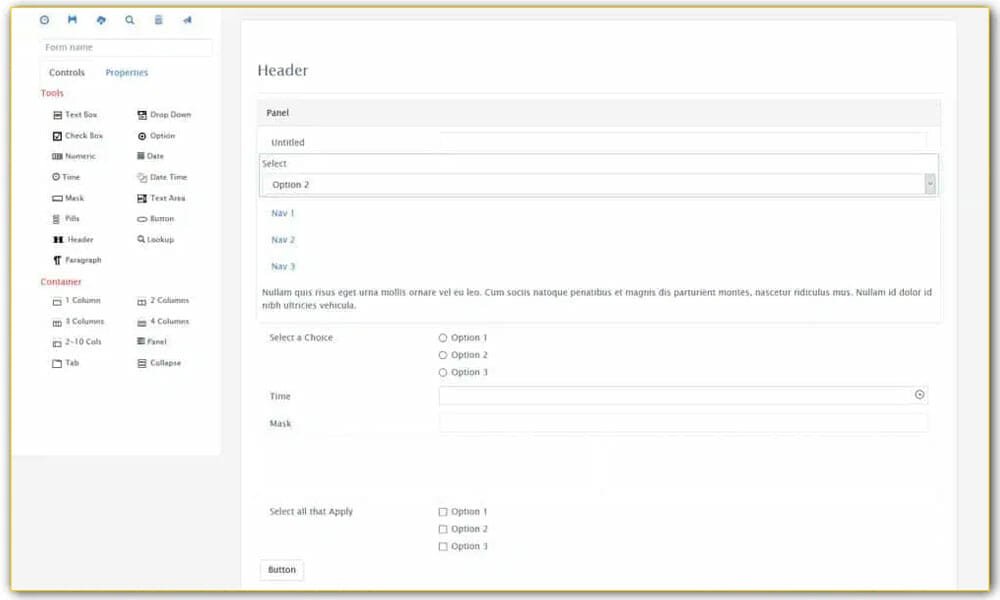Viewport: 1000px width, 600px height.
Task: Check Option 3 under Select all that Apply
Action: pos(443,546)
